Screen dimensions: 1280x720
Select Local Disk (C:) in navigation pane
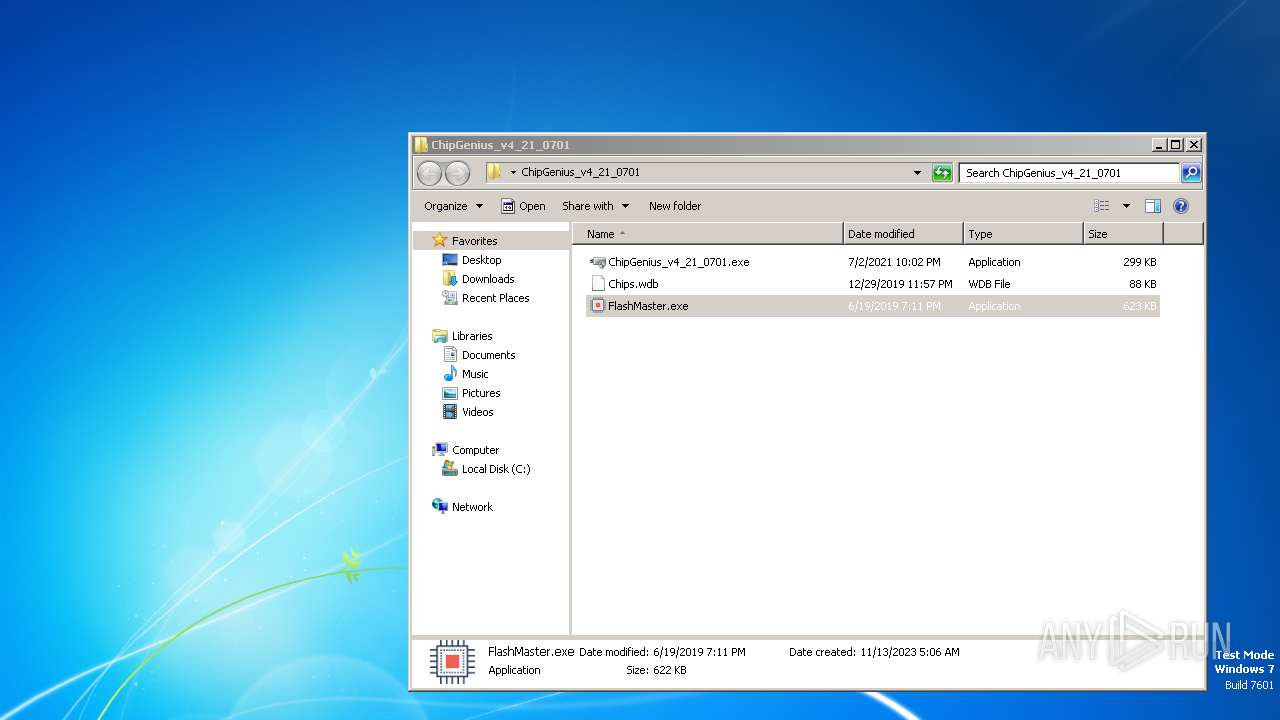[x=496, y=469]
